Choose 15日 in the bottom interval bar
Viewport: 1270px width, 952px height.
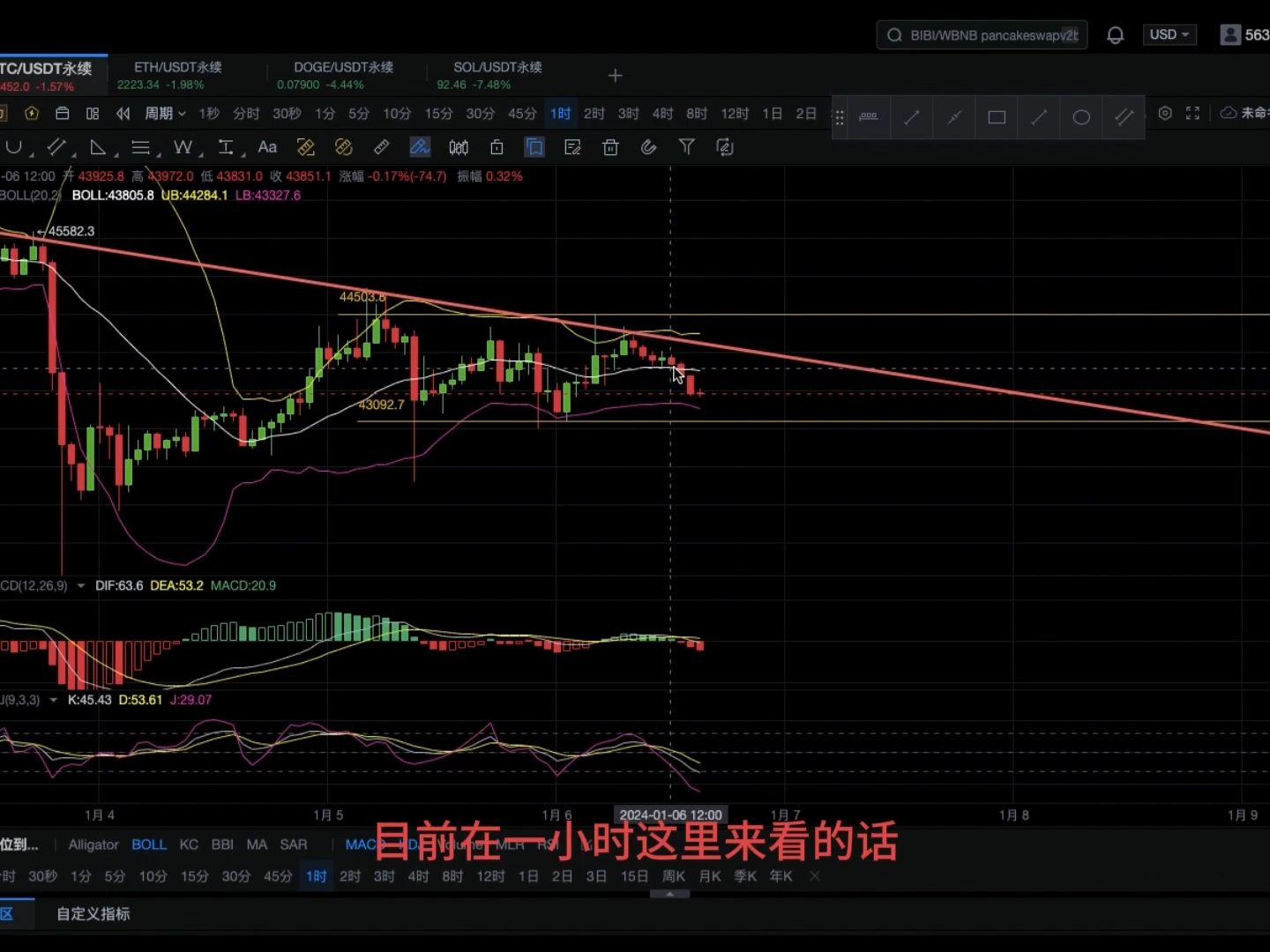tap(634, 876)
